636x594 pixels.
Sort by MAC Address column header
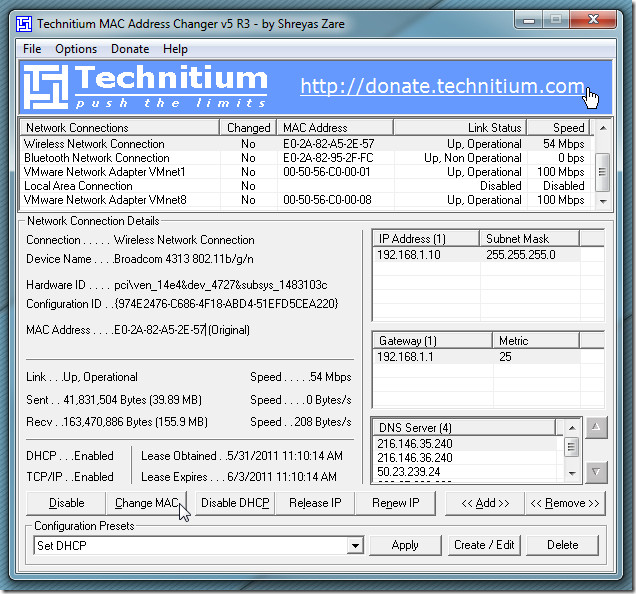click(x=335, y=128)
